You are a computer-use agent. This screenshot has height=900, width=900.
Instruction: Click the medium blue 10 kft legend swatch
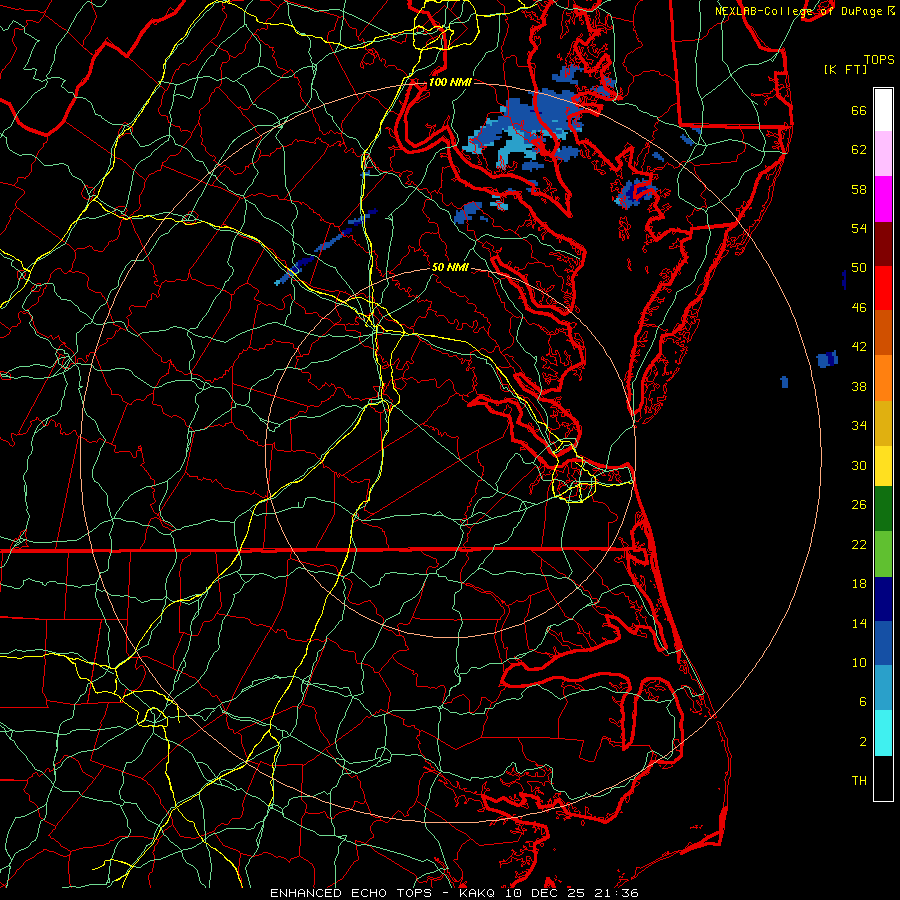pyautogui.click(x=883, y=643)
